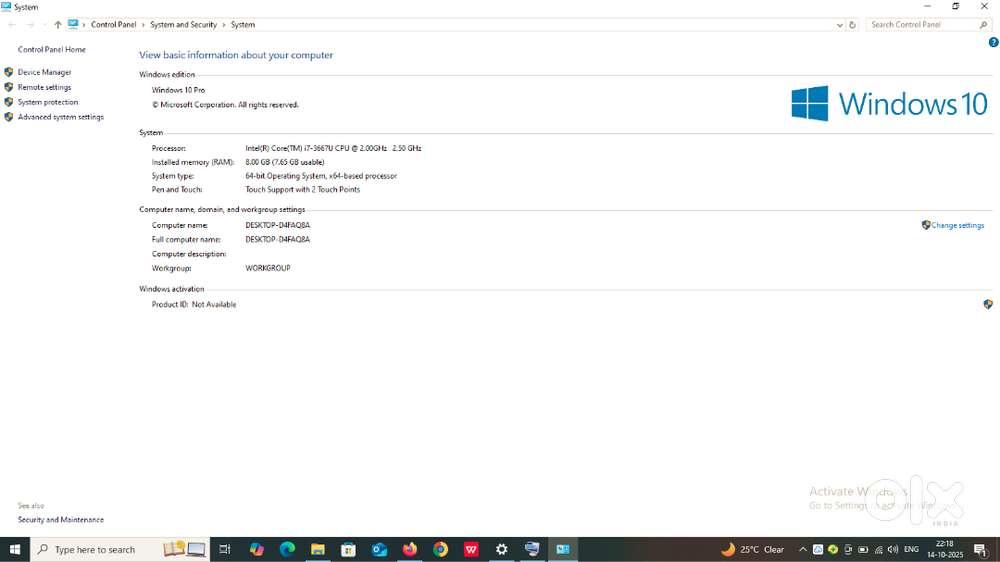This screenshot has height=562, width=1000.
Task: Open Firefox from the taskbar
Action: click(410, 549)
